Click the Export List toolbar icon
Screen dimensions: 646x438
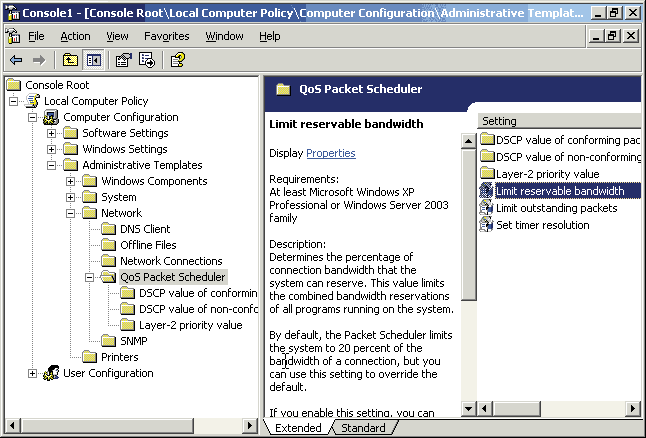[146, 60]
